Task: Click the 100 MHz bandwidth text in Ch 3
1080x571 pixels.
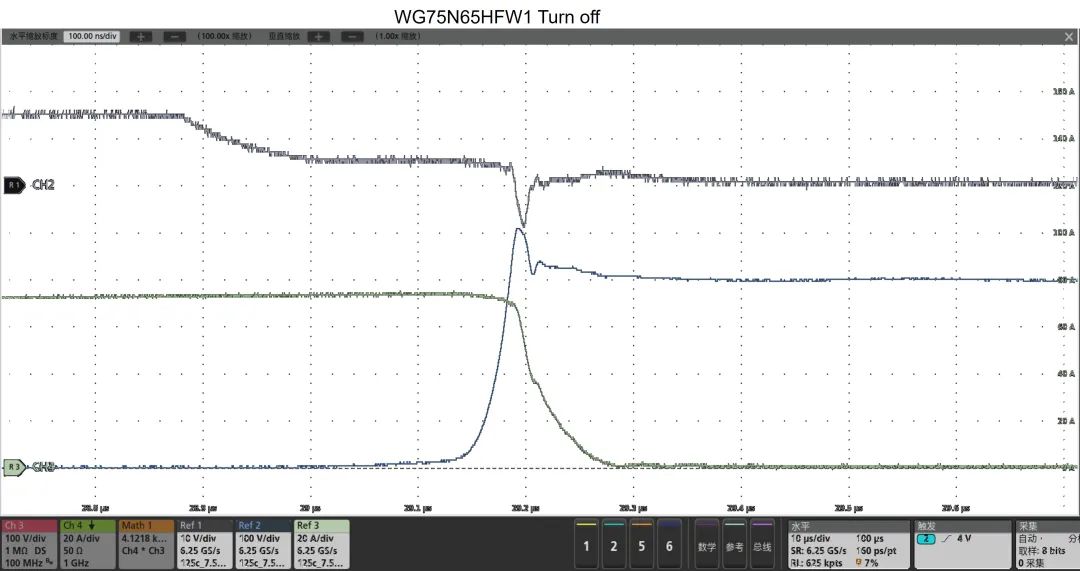Action: (25, 563)
